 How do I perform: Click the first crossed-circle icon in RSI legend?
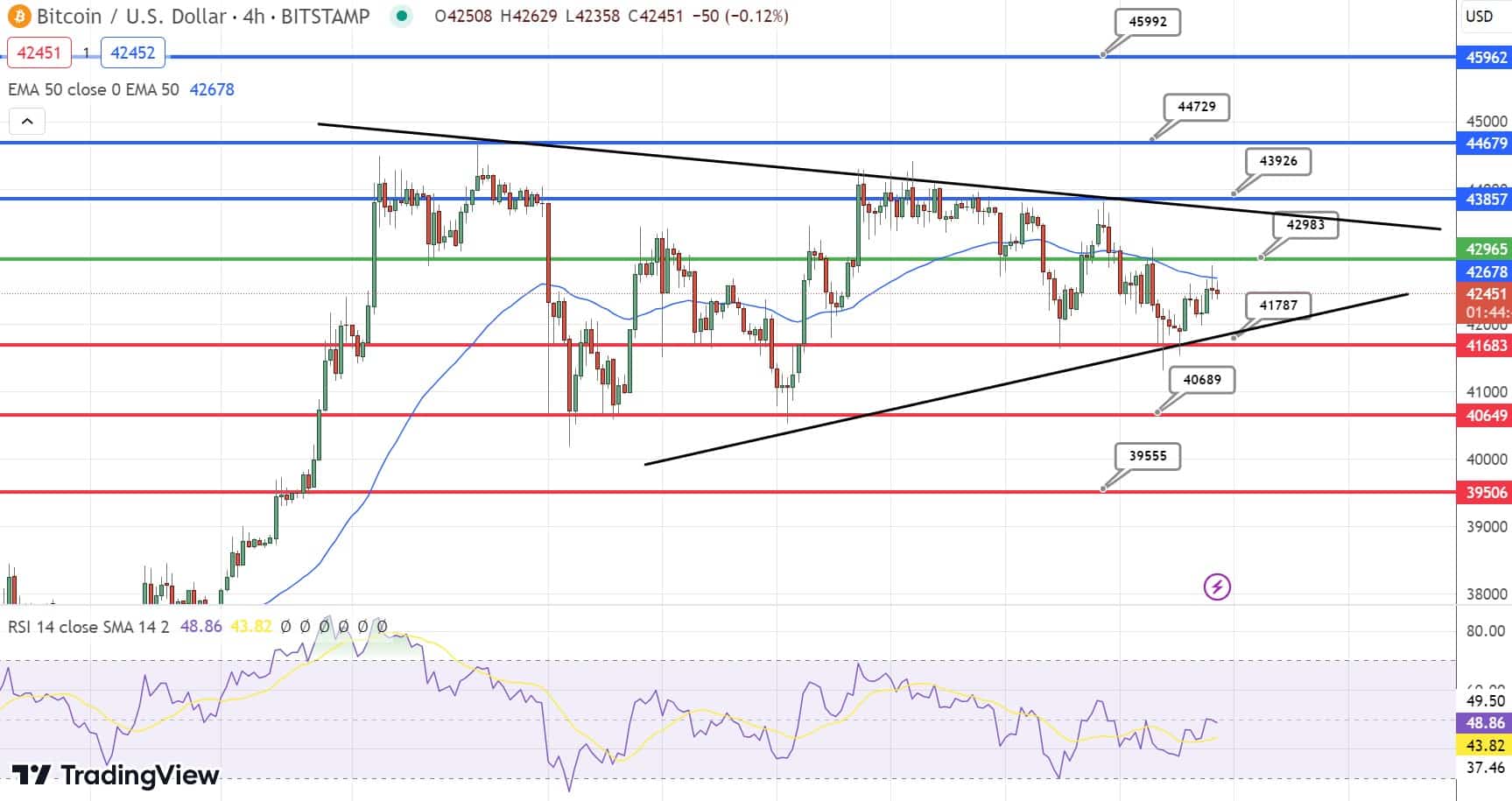point(285,627)
